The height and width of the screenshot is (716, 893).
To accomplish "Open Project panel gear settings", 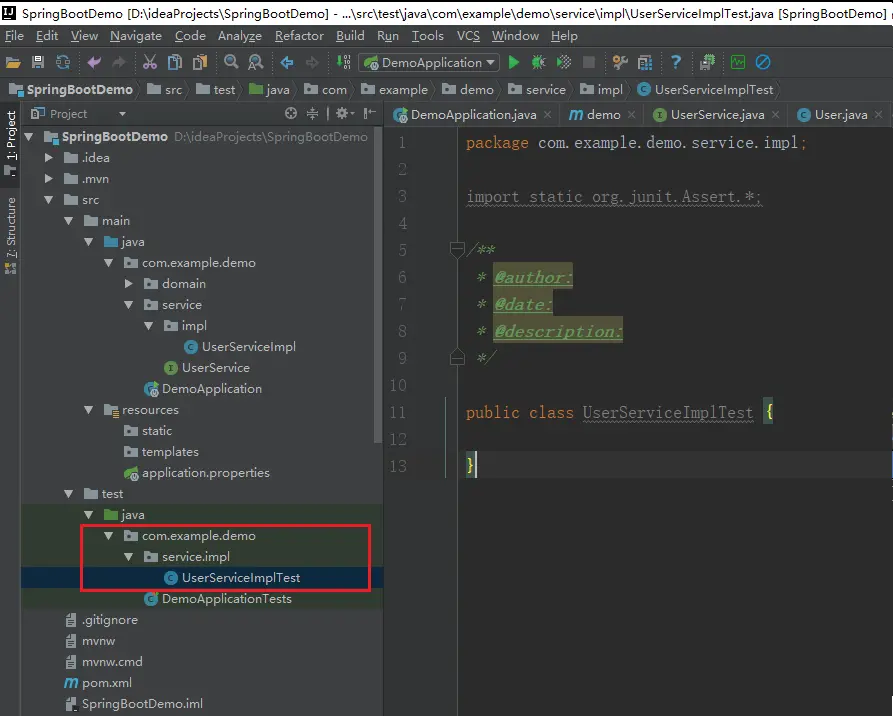I will point(344,113).
